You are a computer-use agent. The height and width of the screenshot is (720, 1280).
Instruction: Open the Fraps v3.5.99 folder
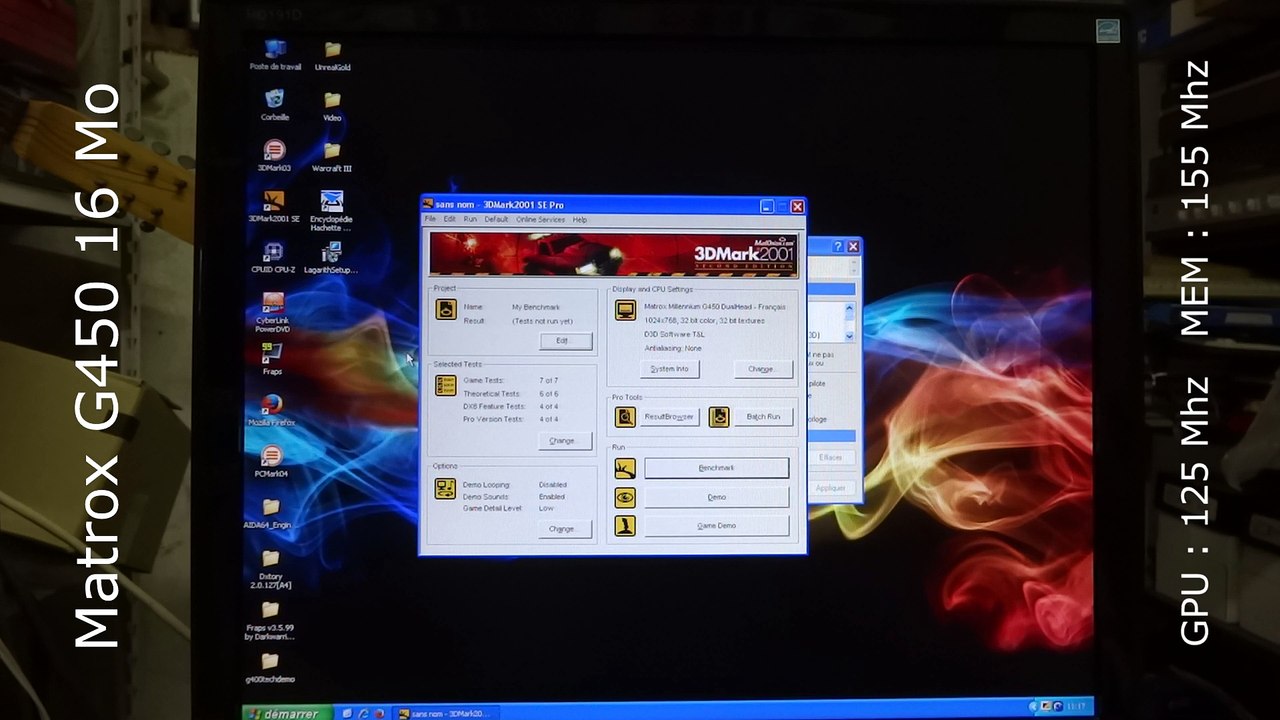(x=270, y=620)
